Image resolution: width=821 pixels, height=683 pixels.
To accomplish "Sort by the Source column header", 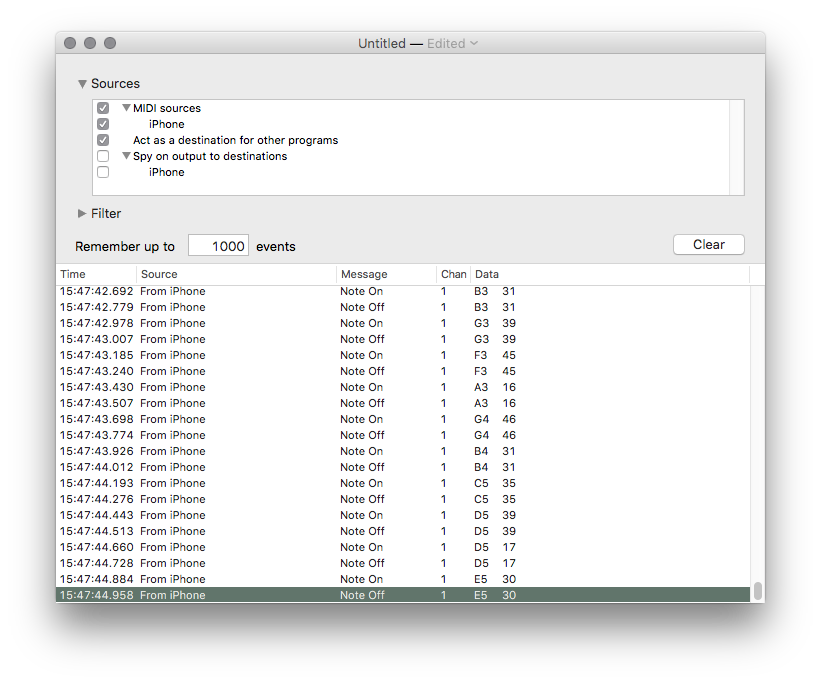I will pyautogui.click(x=237, y=274).
